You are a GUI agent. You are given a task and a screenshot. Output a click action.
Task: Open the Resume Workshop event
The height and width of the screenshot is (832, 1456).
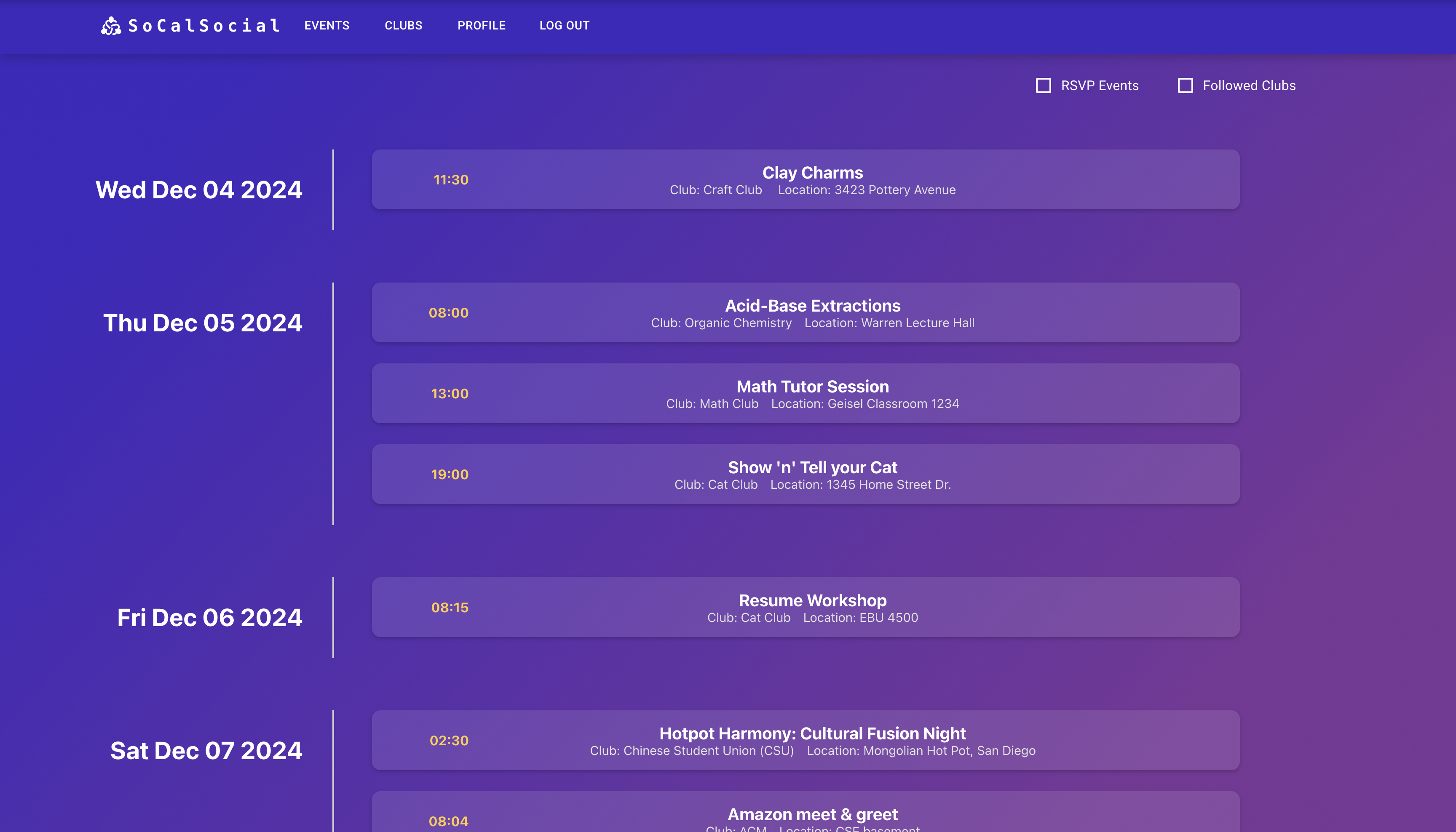point(806,607)
